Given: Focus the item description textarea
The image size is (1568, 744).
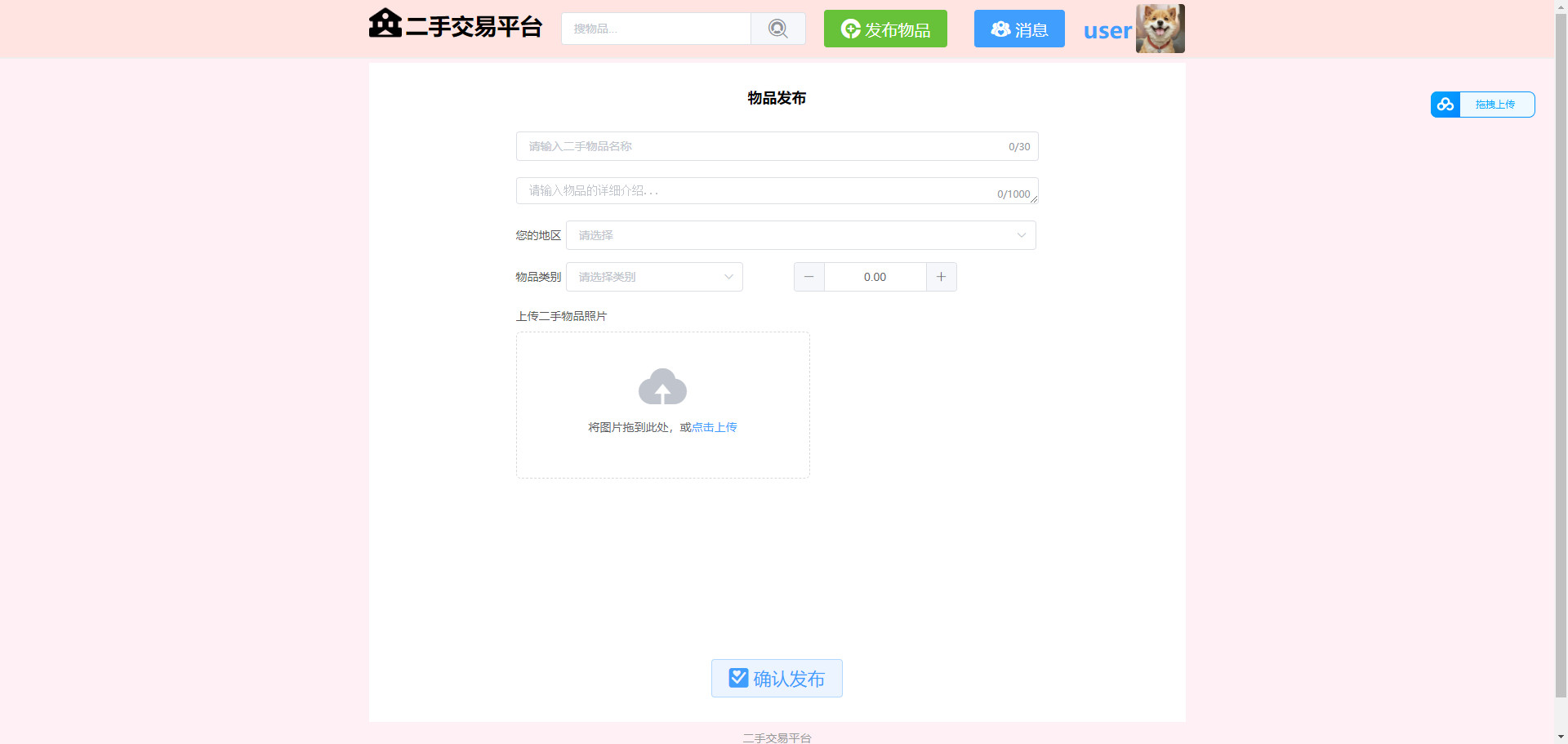Looking at the screenshot, I should (x=777, y=190).
